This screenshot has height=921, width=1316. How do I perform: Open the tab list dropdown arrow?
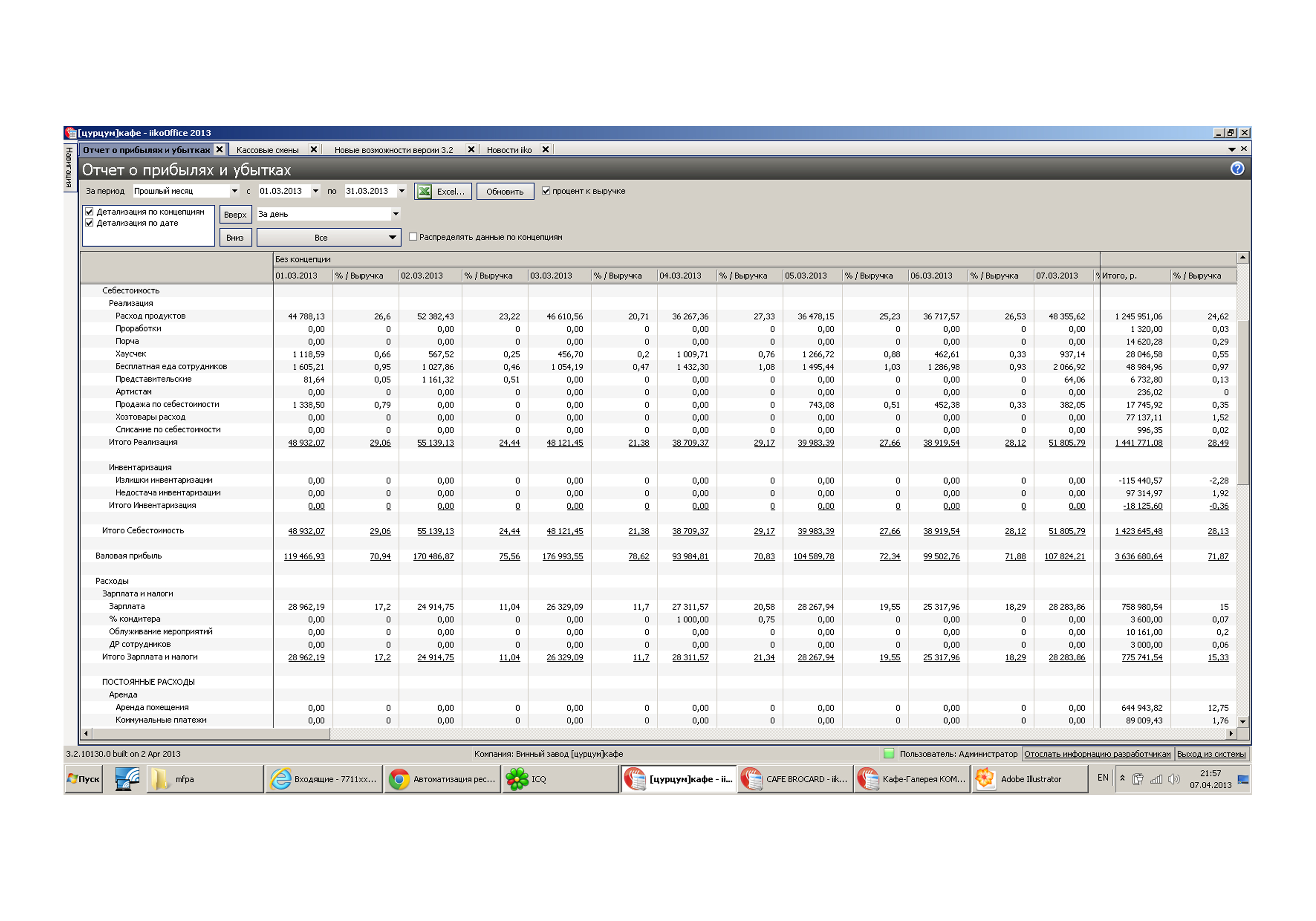(x=1231, y=150)
